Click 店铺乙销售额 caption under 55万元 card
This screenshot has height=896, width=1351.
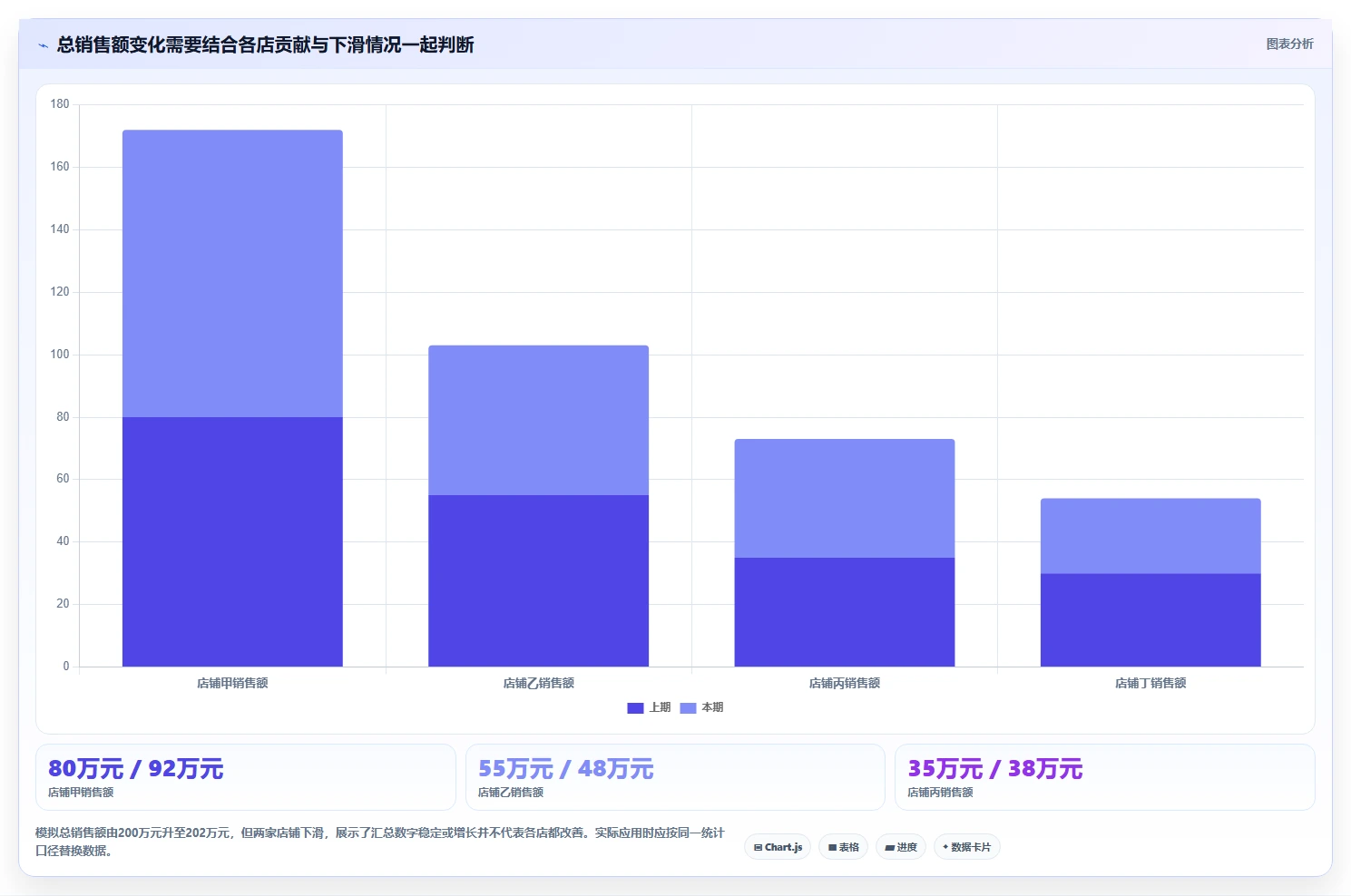[x=511, y=793]
